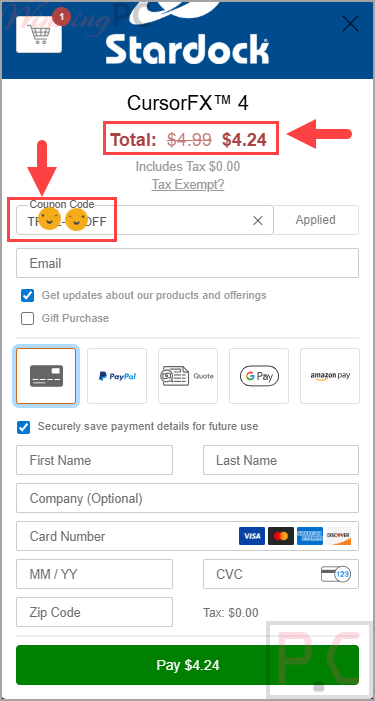Close the checkout dialog with X
Screen dimensions: 375x701
[x=350, y=24]
